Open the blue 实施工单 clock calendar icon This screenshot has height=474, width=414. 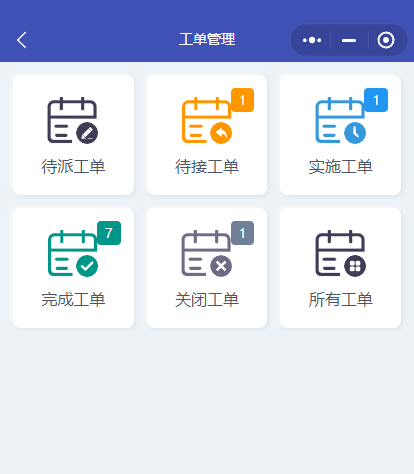340,120
